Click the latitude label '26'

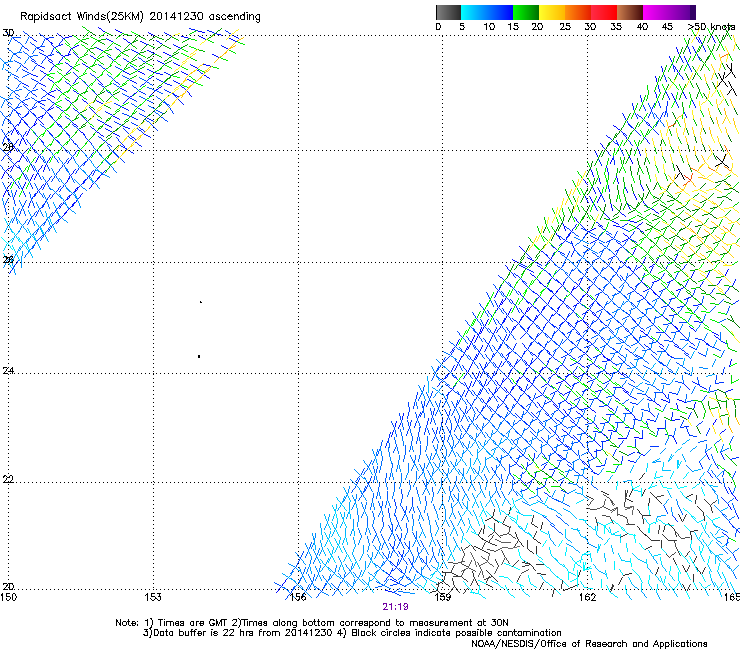(8, 260)
